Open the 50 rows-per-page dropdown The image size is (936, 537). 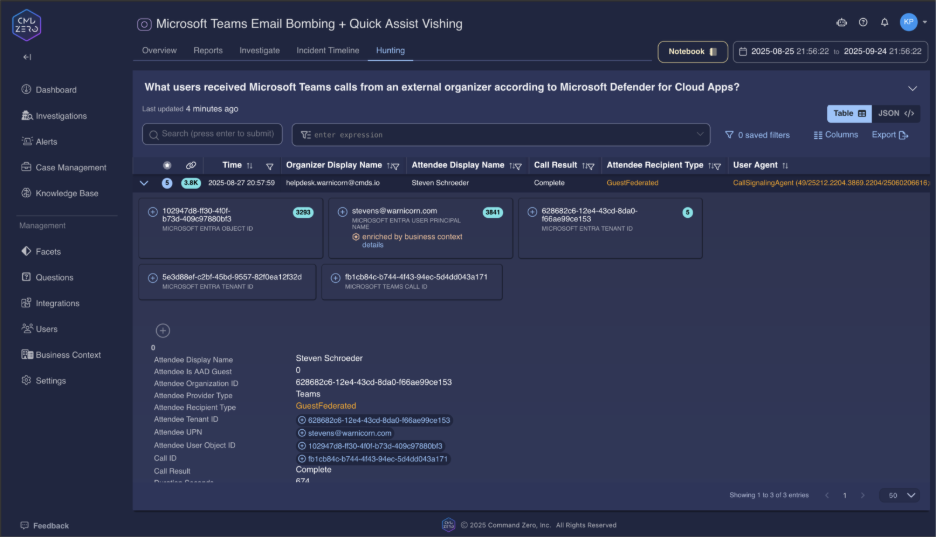(x=901, y=495)
